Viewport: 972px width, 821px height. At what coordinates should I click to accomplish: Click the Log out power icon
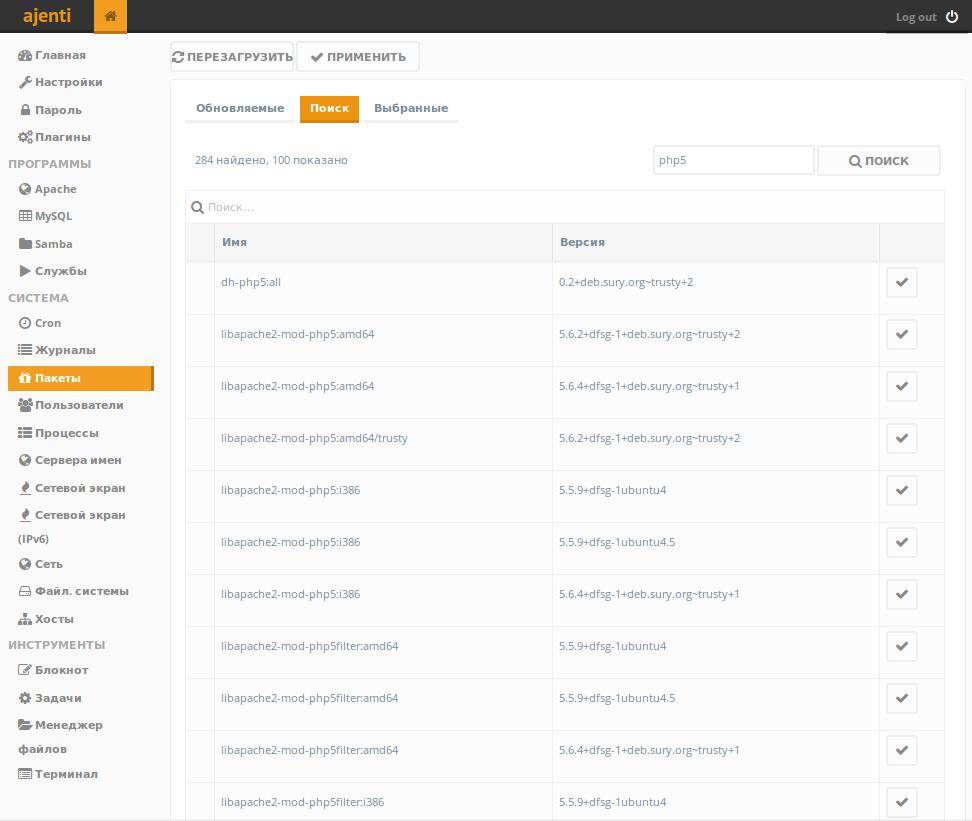point(951,17)
